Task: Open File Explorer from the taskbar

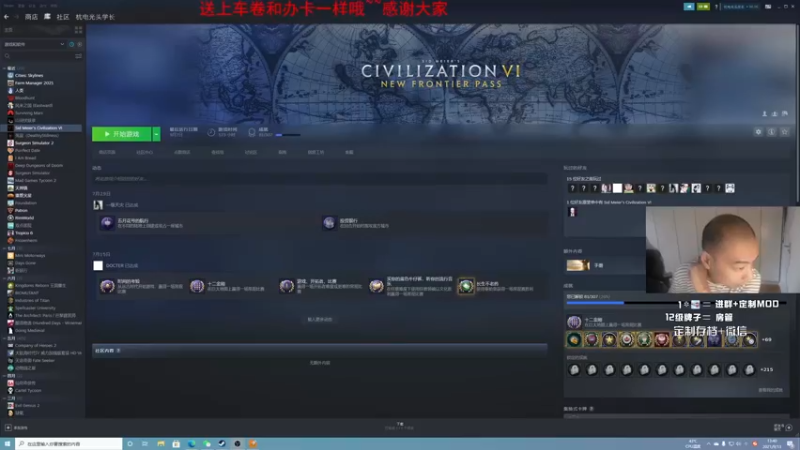Action: [161, 444]
